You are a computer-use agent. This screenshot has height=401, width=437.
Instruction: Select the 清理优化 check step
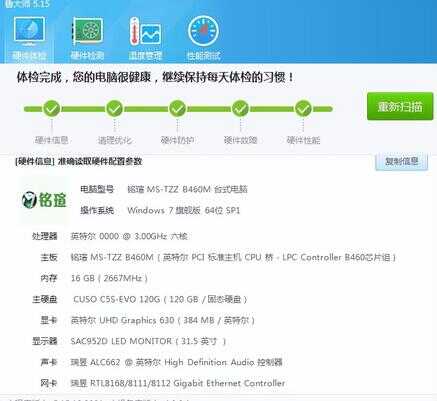115,109
